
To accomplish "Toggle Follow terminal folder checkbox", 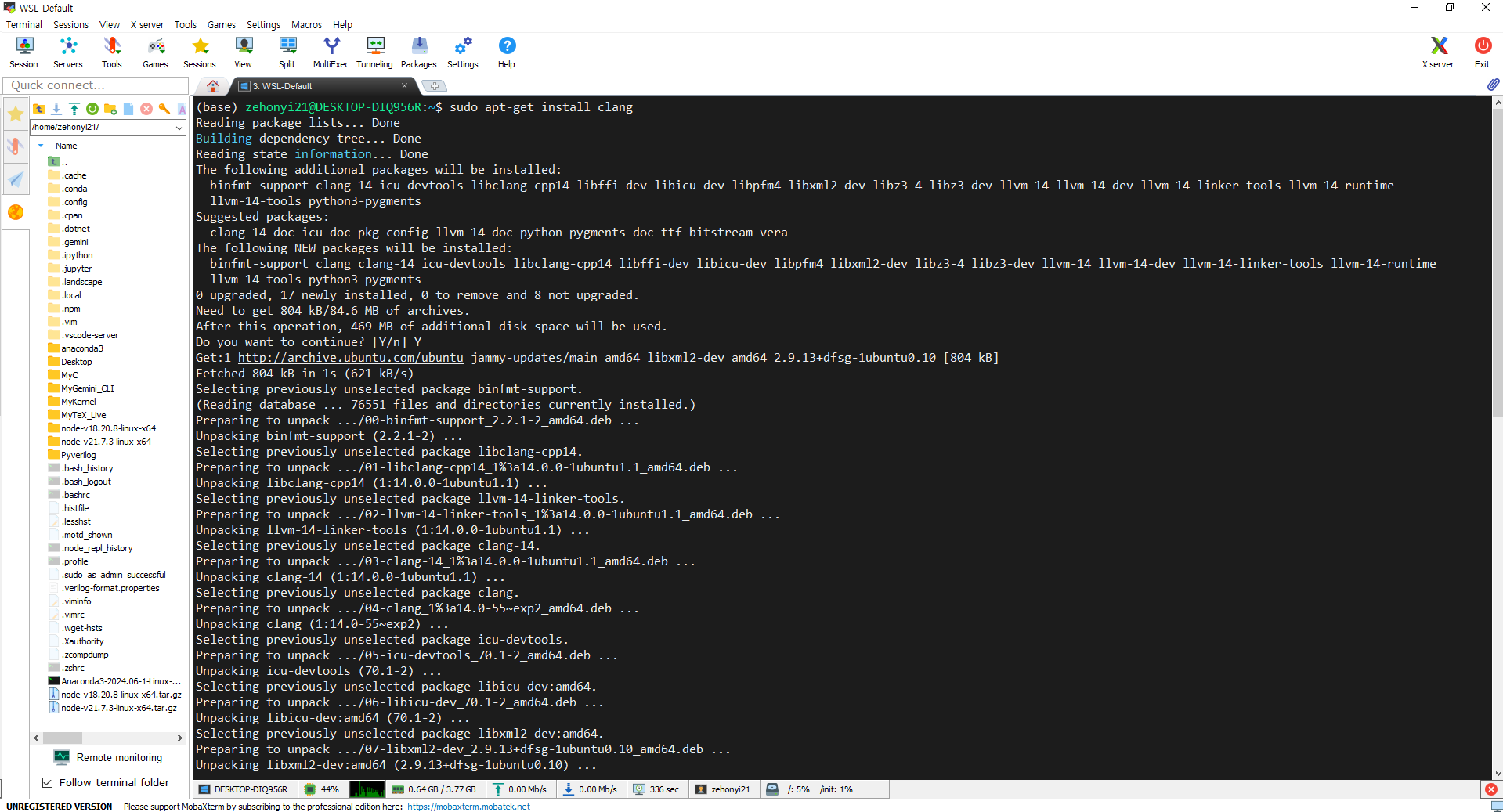I will (48, 782).
